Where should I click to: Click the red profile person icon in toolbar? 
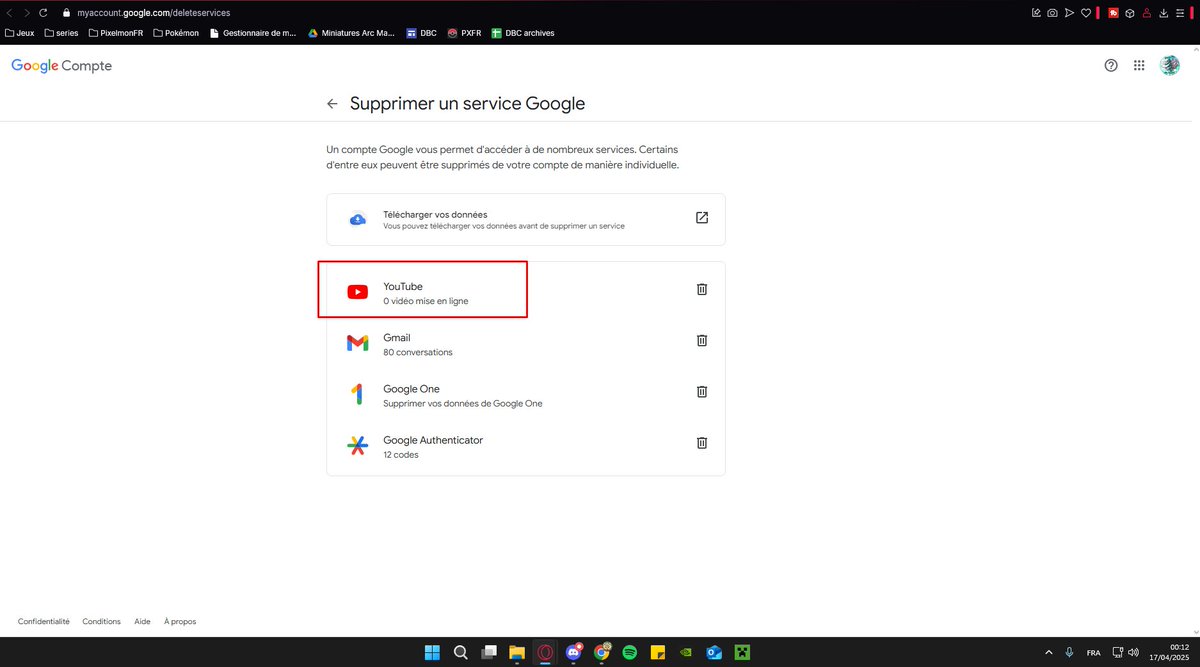coord(1146,13)
